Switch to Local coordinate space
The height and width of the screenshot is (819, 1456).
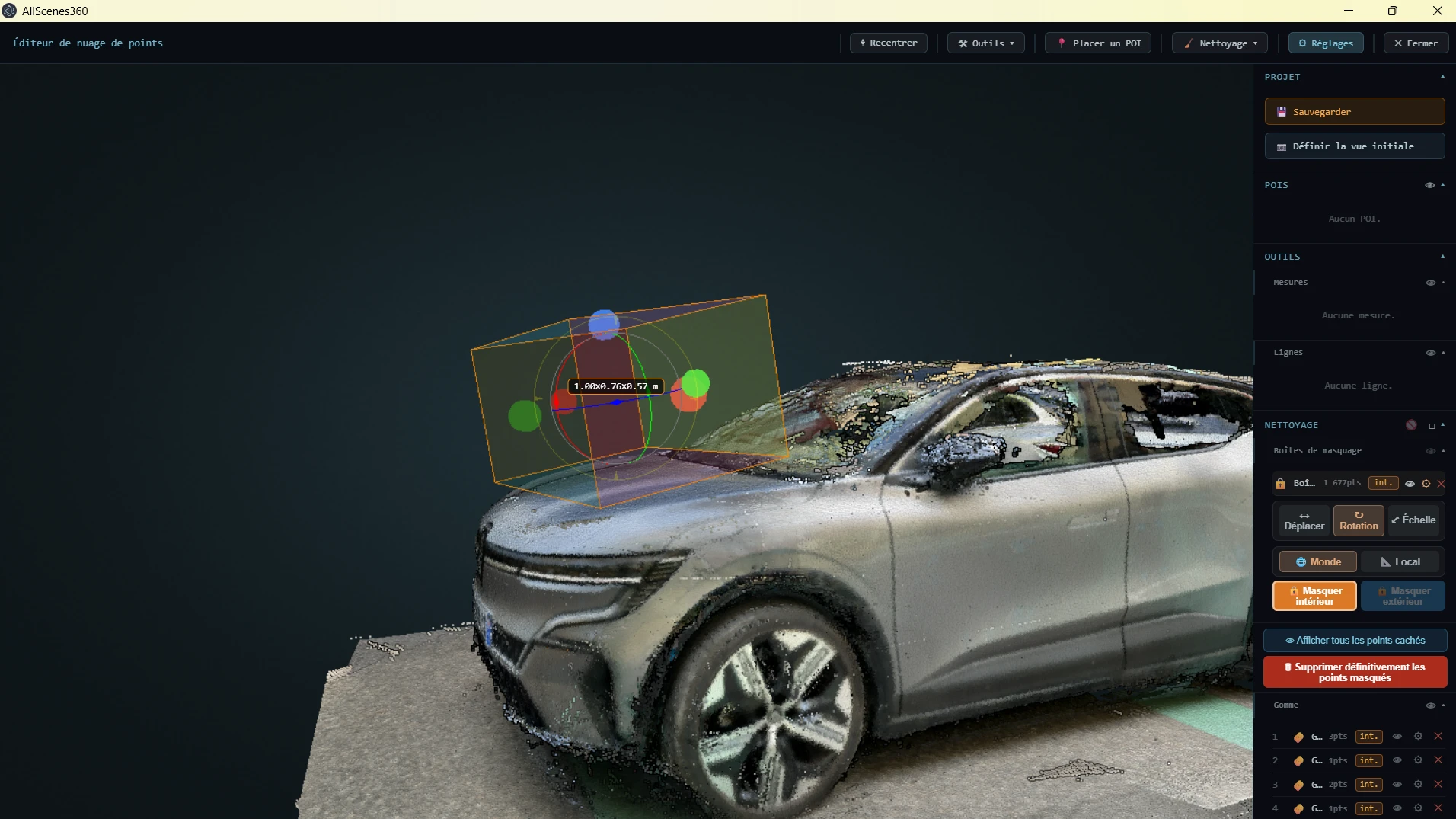(x=1400, y=562)
